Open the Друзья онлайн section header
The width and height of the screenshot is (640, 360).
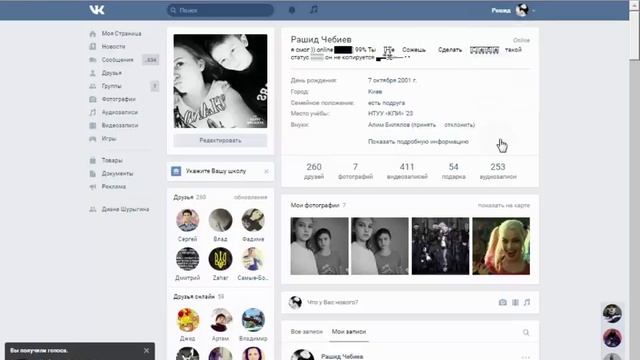[x=194, y=297]
